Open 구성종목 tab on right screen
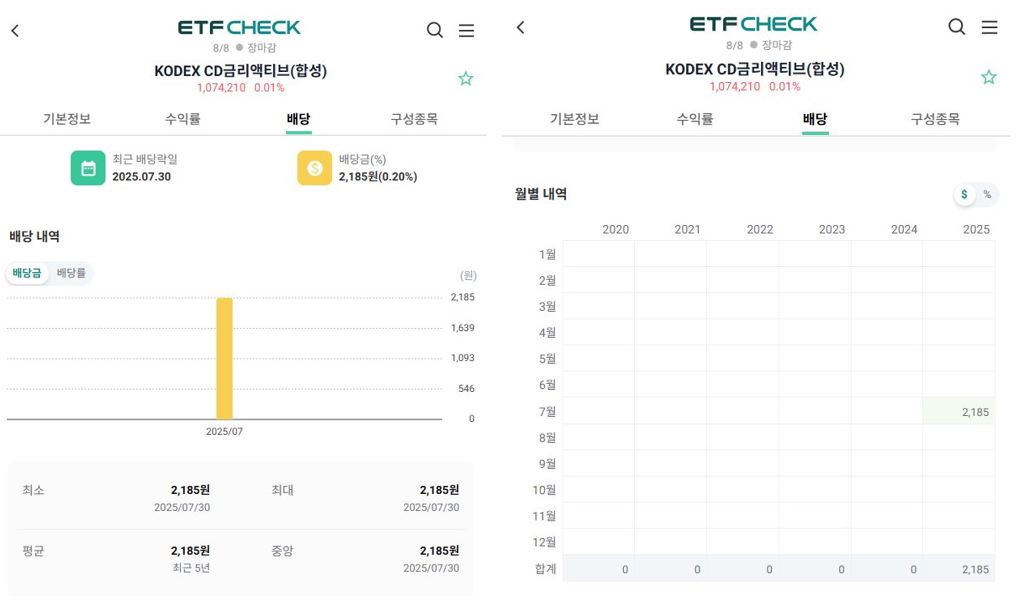 935,119
